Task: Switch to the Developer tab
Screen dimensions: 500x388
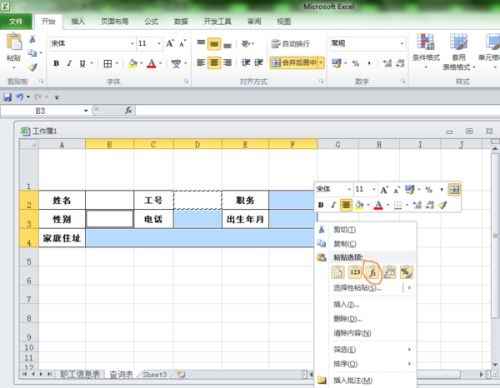Action: [x=218, y=21]
